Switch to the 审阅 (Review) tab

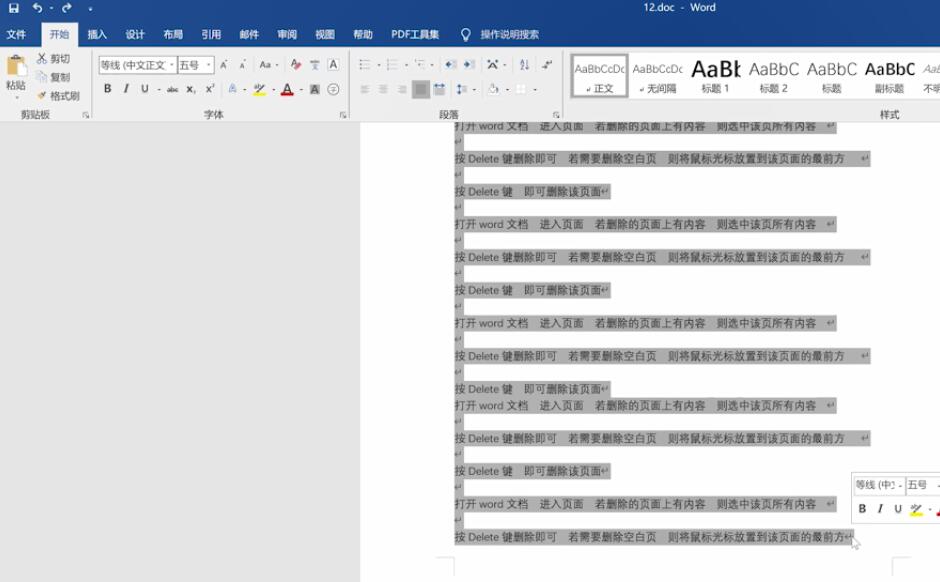[x=287, y=35]
